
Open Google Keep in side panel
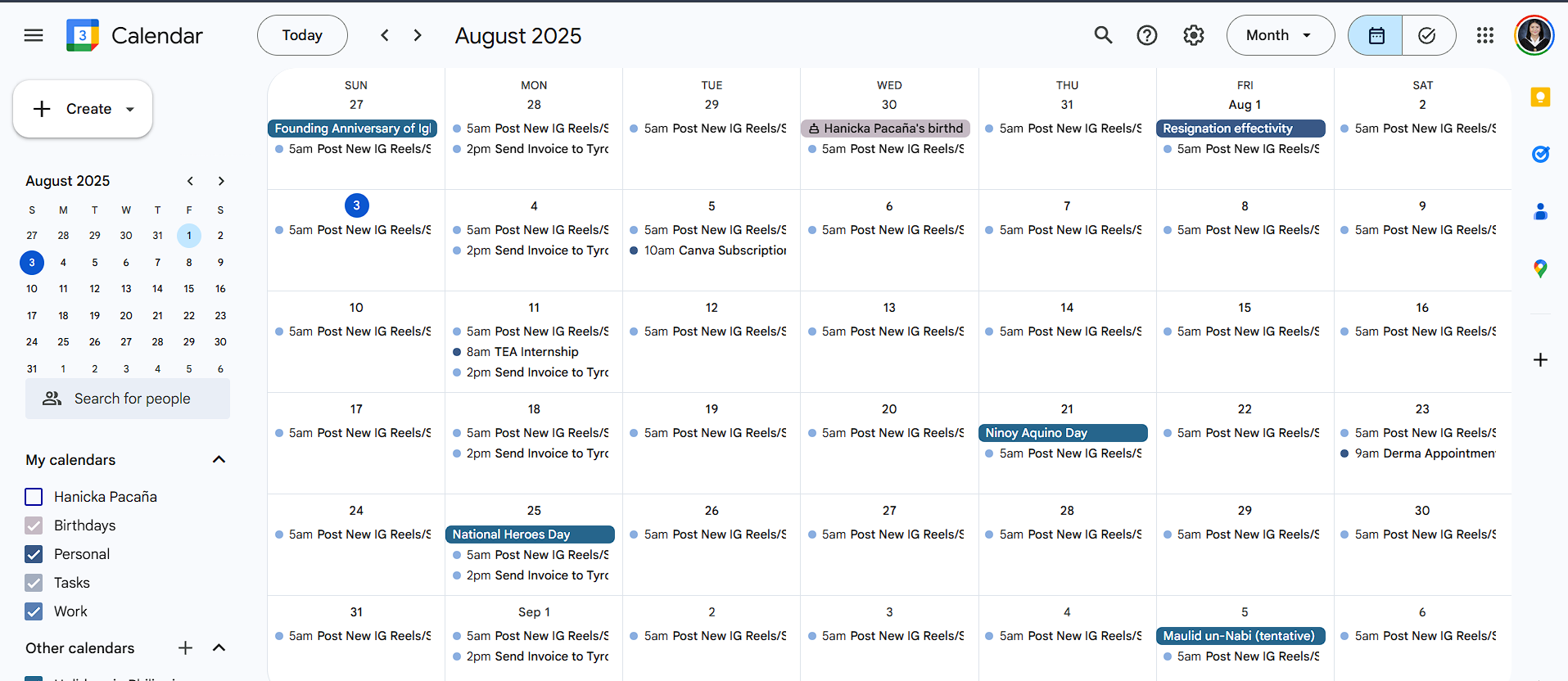pyautogui.click(x=1540, y=97)
